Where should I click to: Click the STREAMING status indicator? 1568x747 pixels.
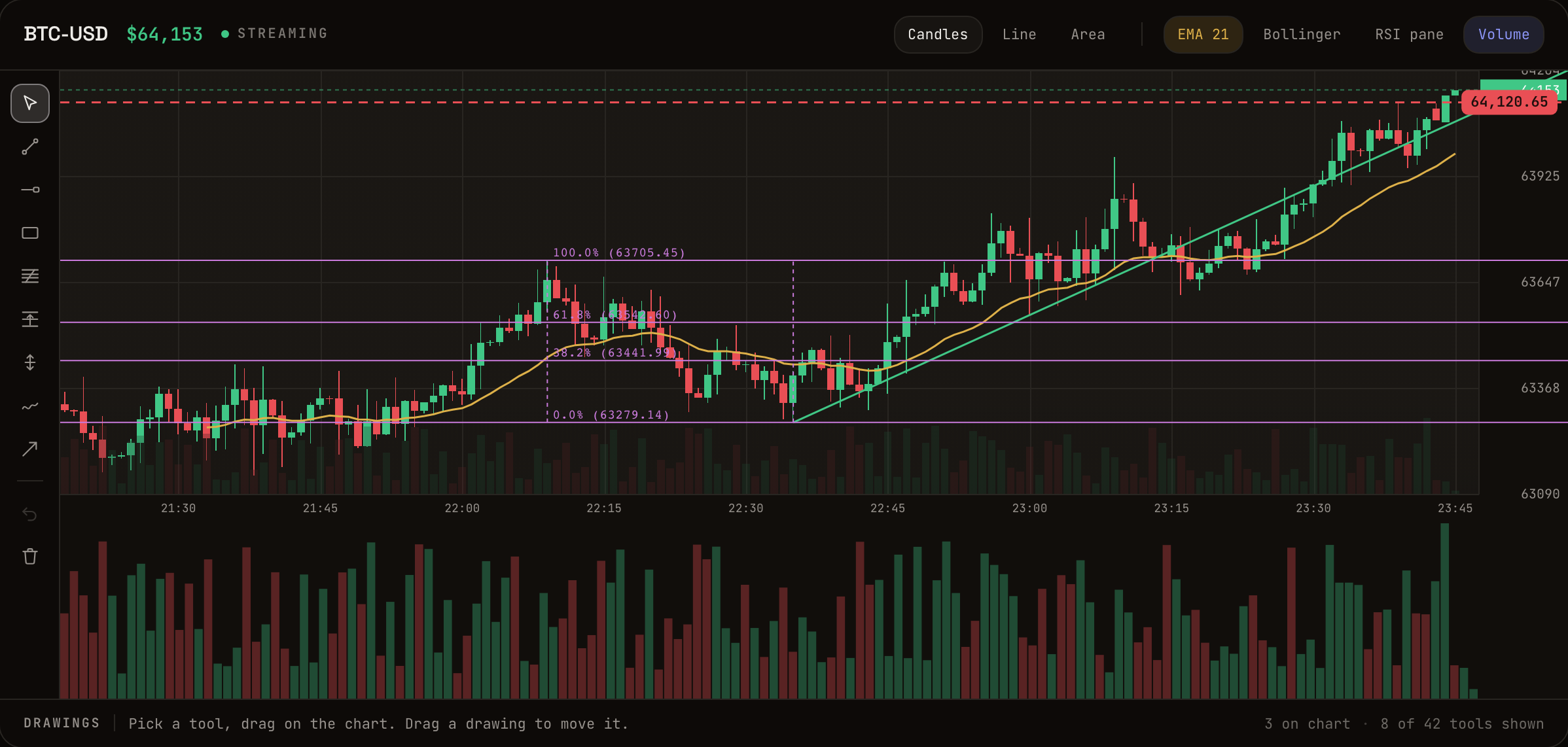(x=275, y=33)
